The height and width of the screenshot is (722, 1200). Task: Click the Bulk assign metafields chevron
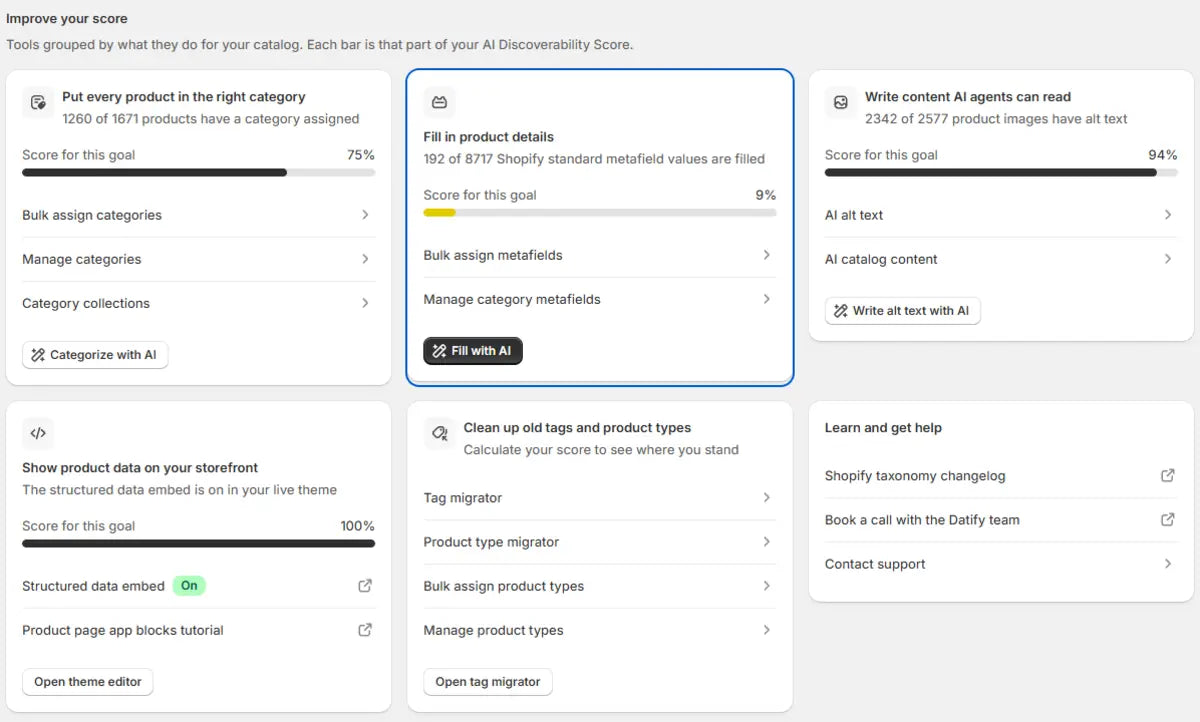coord(767,255)
